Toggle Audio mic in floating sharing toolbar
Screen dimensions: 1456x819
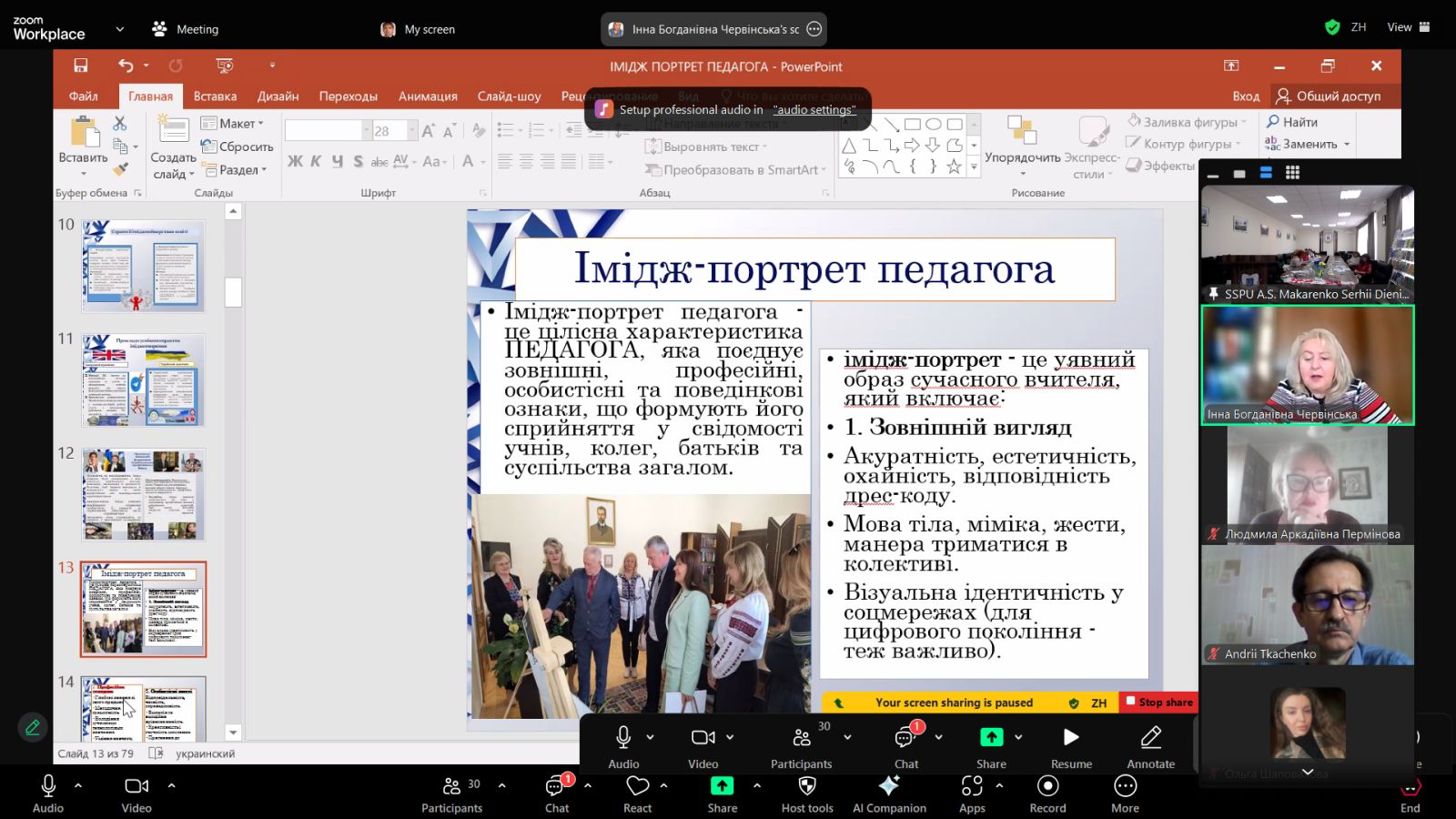point(623,736)
